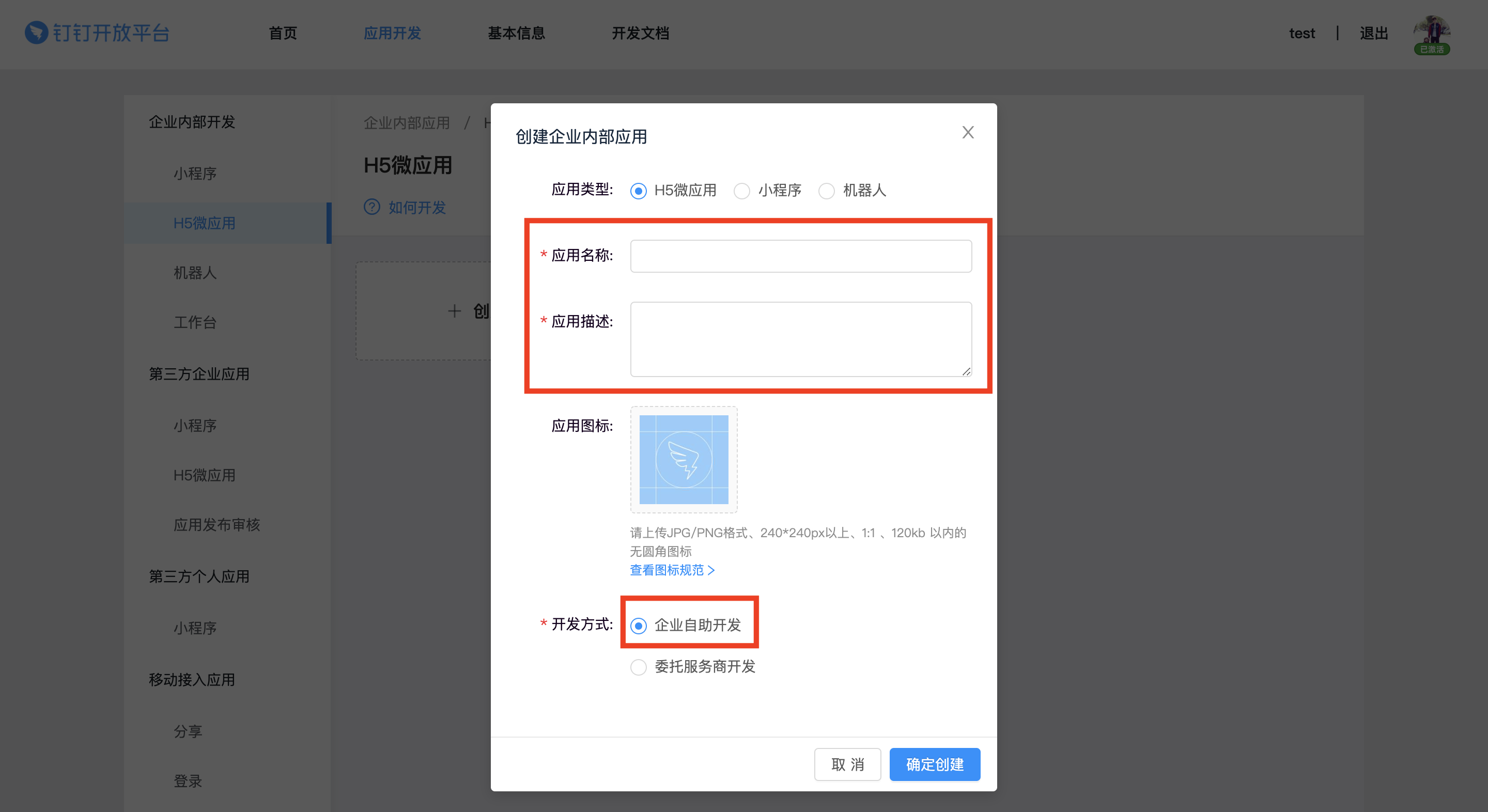Click the DingTalk open platform logo
Image resolution: width=1488 pixels, height=812 pixels.
pyautogui.click(x=97, y=33)
